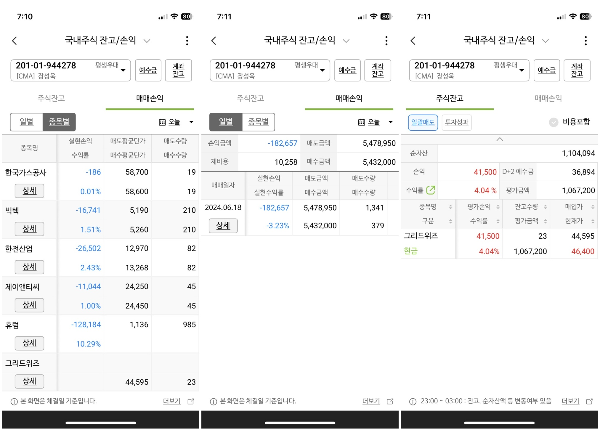Select 일별 segment on the middle screen
The height and width of the screenshot is (430, 600).
click(x=226, y=122)
